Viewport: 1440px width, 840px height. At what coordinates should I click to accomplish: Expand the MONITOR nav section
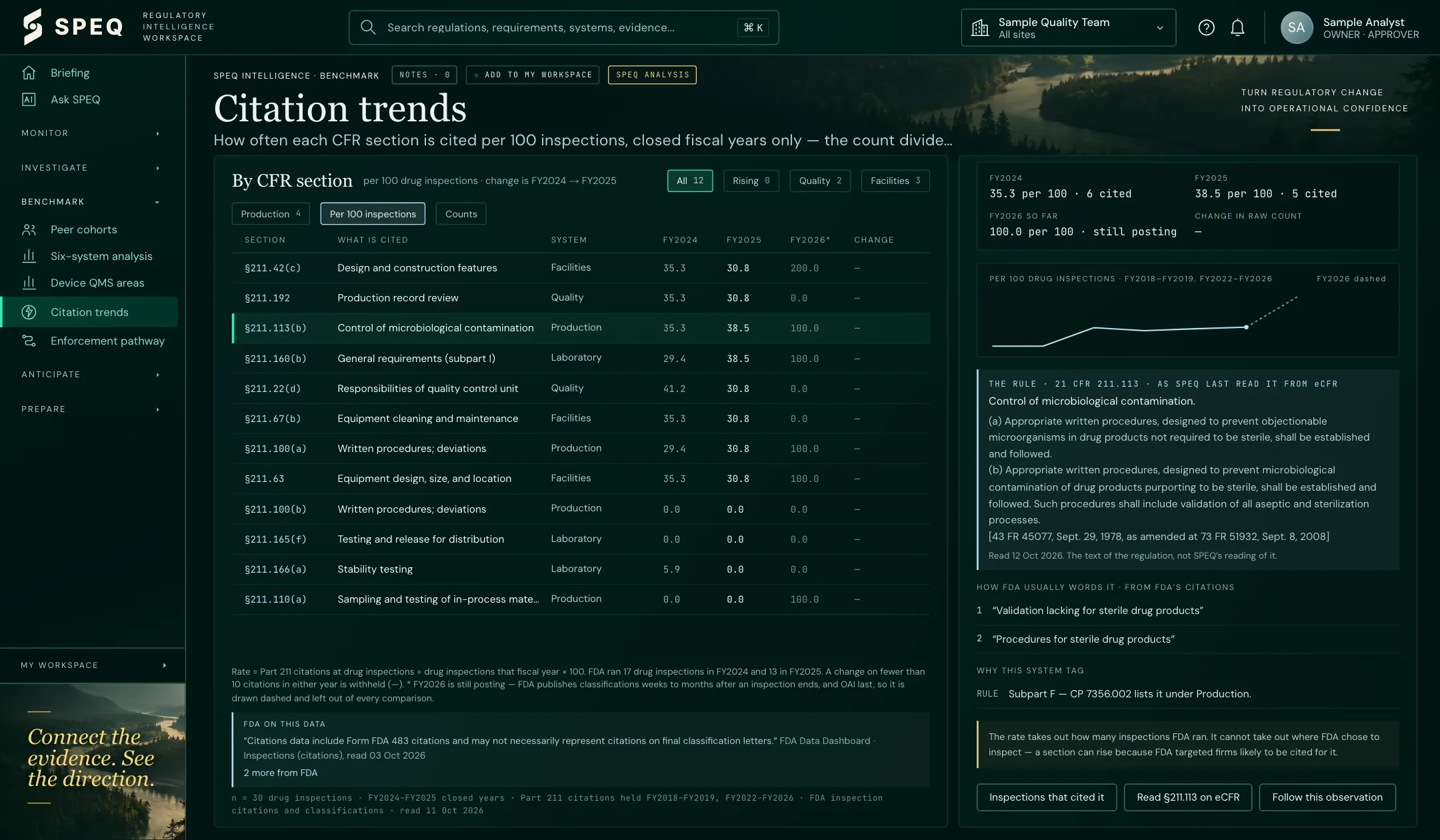click(92, 133)
